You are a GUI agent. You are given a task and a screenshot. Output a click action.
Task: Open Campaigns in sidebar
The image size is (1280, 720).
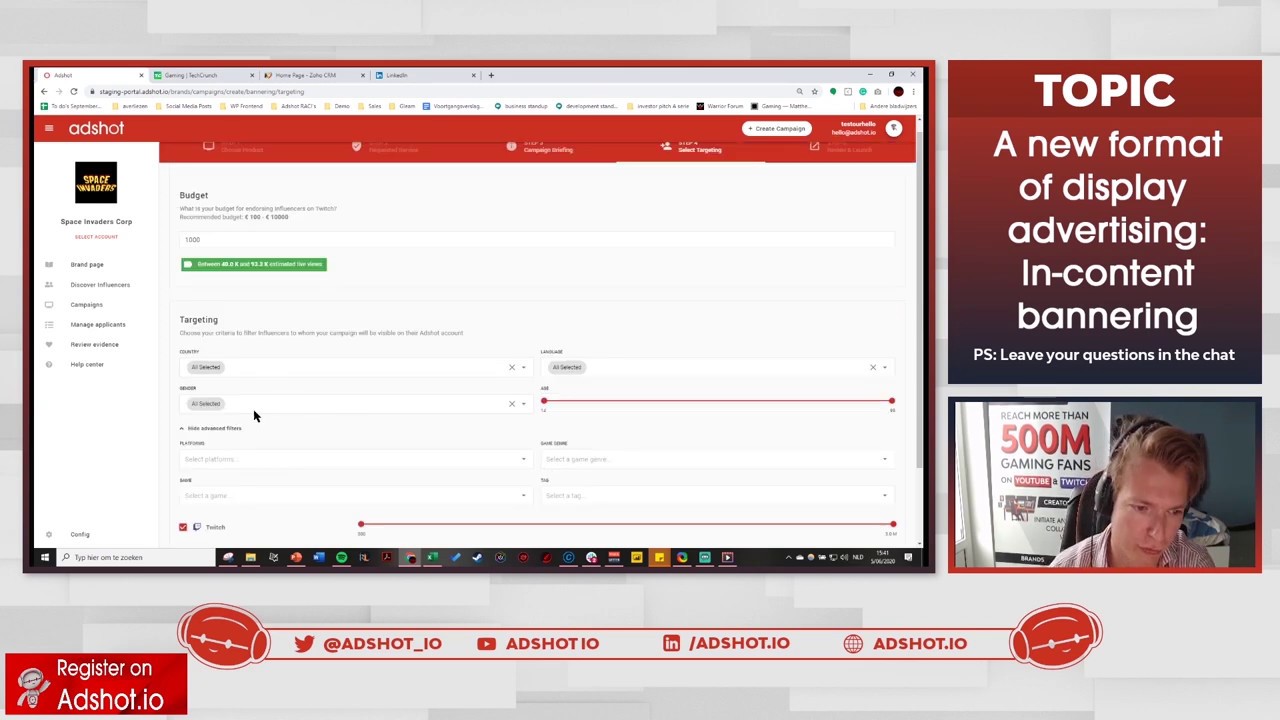(x=86, y=304)
